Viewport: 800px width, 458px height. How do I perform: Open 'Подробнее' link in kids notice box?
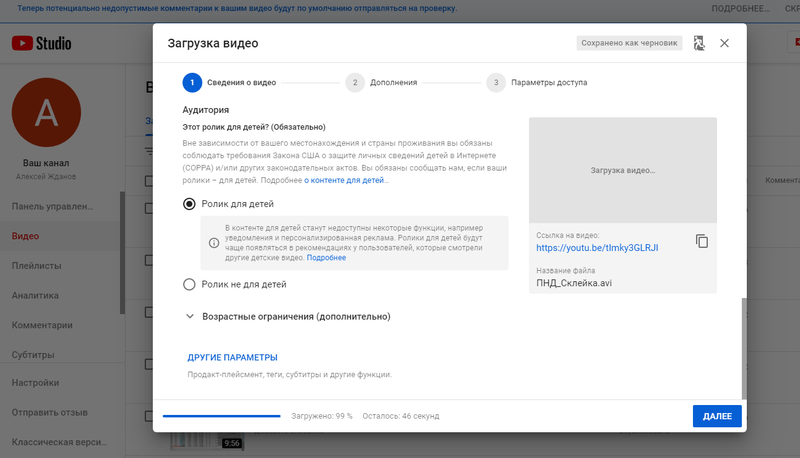pyautogui.click(x=326, y=258)
